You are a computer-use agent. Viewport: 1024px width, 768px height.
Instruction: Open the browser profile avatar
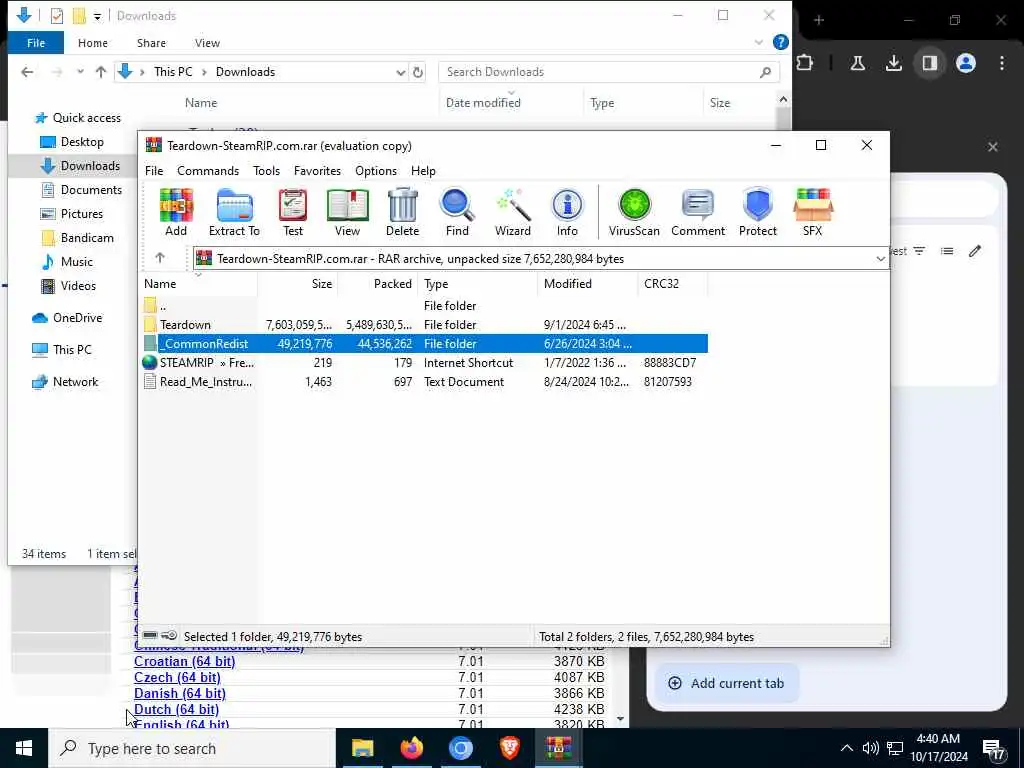click(x=966, y=63)
